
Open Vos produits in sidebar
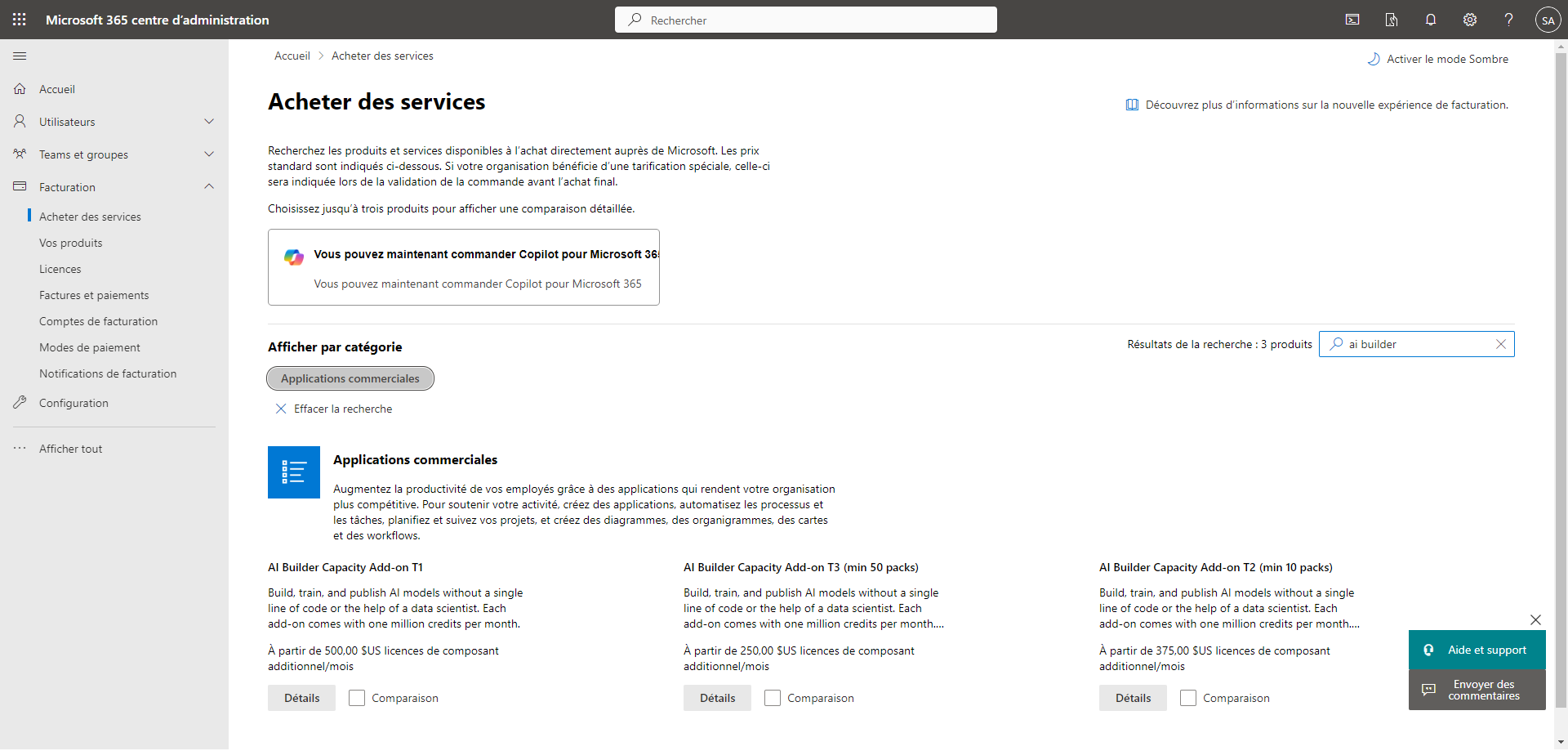(71, 243)
